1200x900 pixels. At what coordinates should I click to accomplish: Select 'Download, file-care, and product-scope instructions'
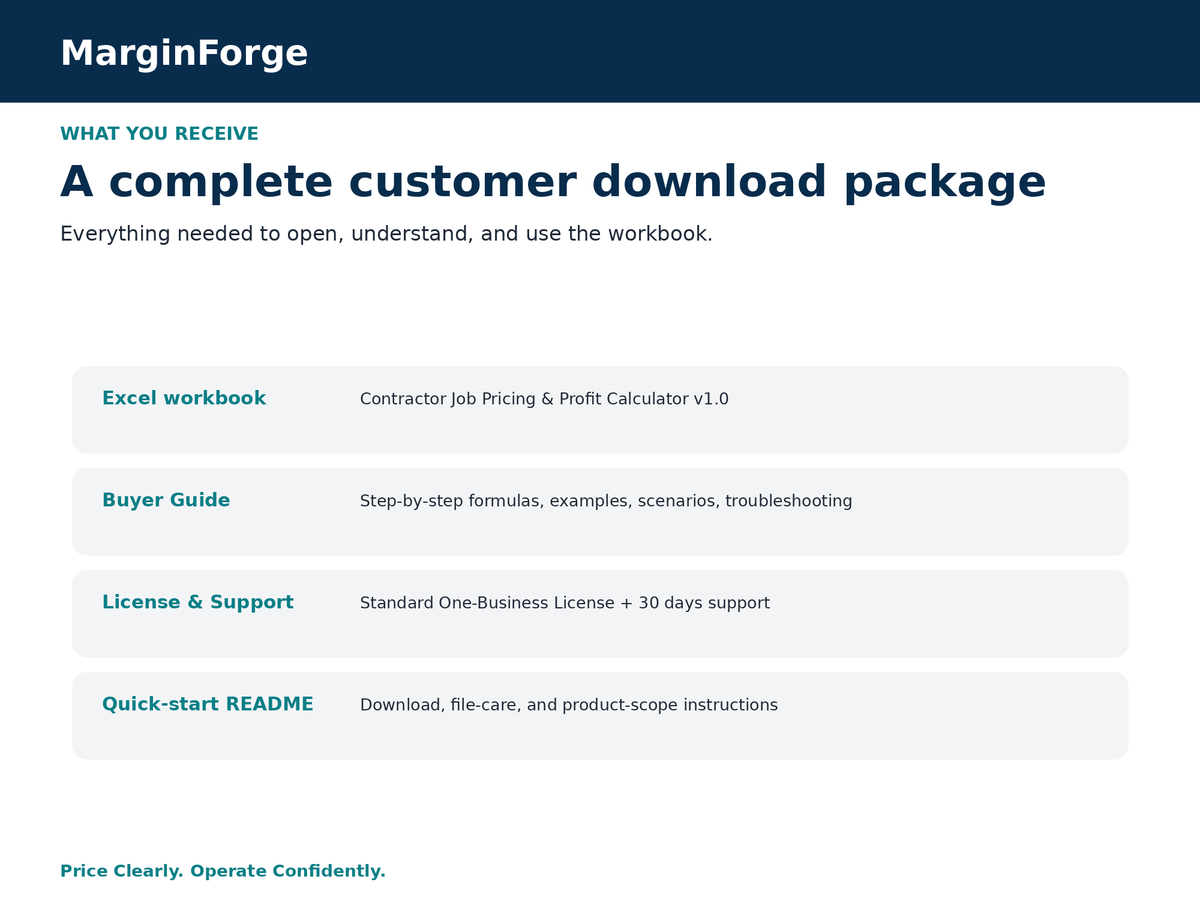tap(569, 705)
